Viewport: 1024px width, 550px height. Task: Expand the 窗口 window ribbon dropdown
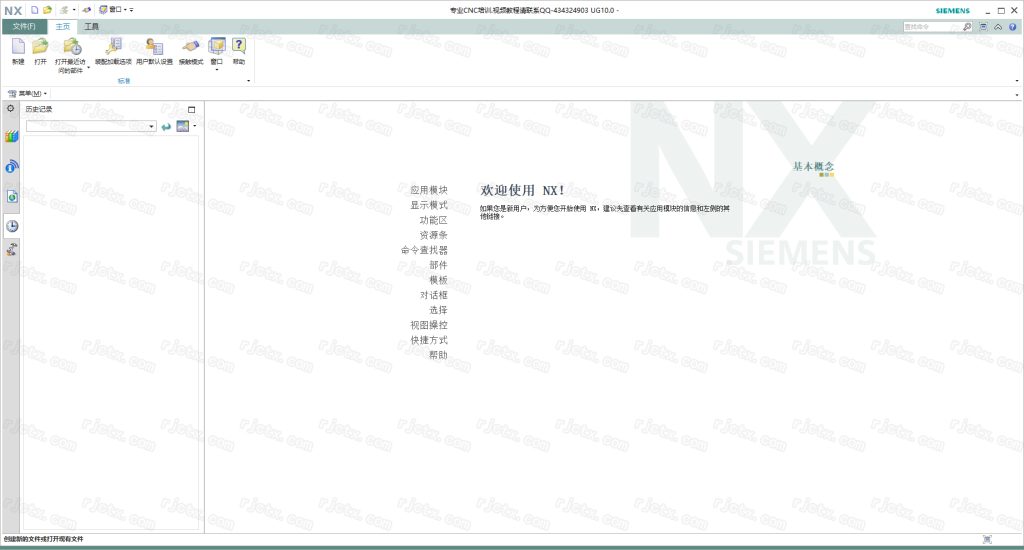(217, 69)
